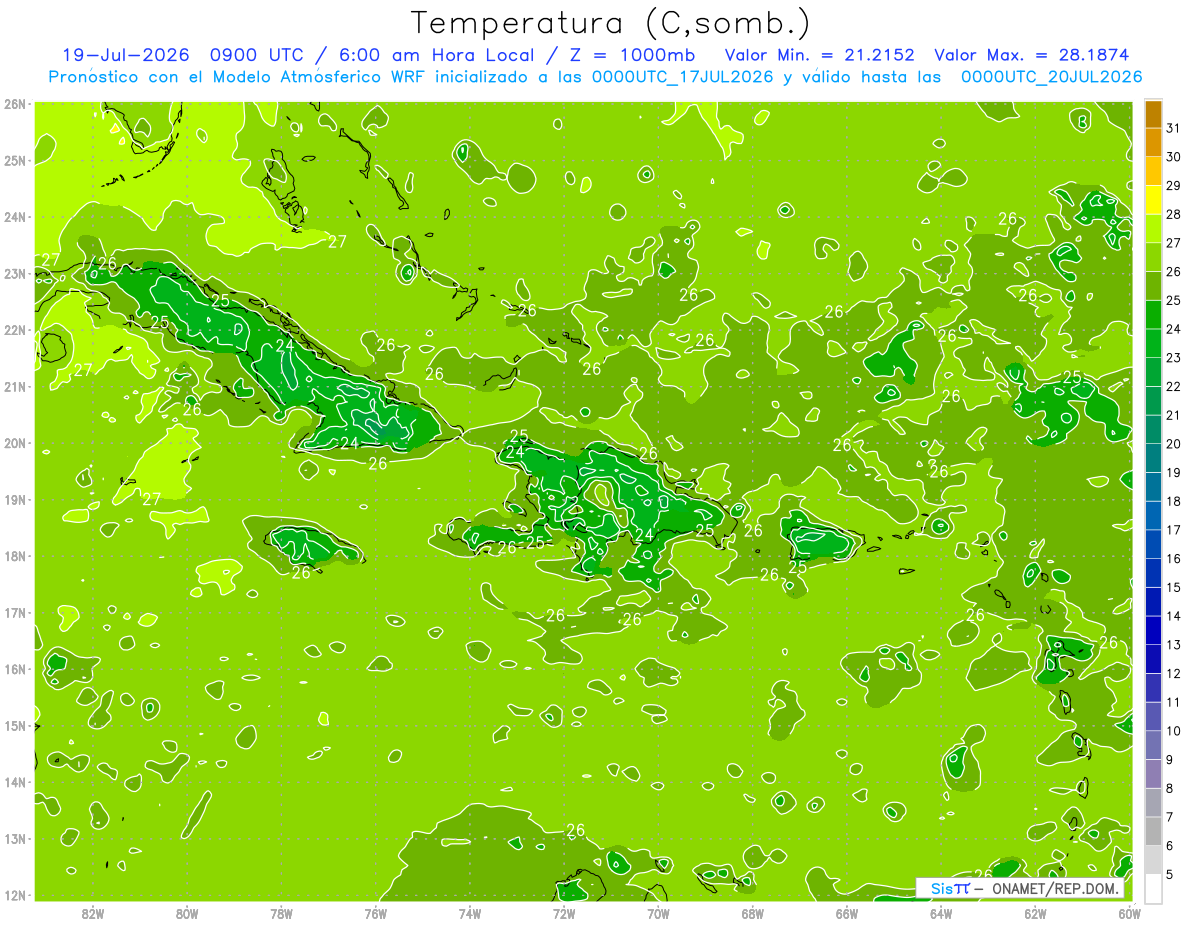Pick the yellow swatch between legend 28 and 29
This screenshot has height=927, width=1200.
click(1153, 200)
